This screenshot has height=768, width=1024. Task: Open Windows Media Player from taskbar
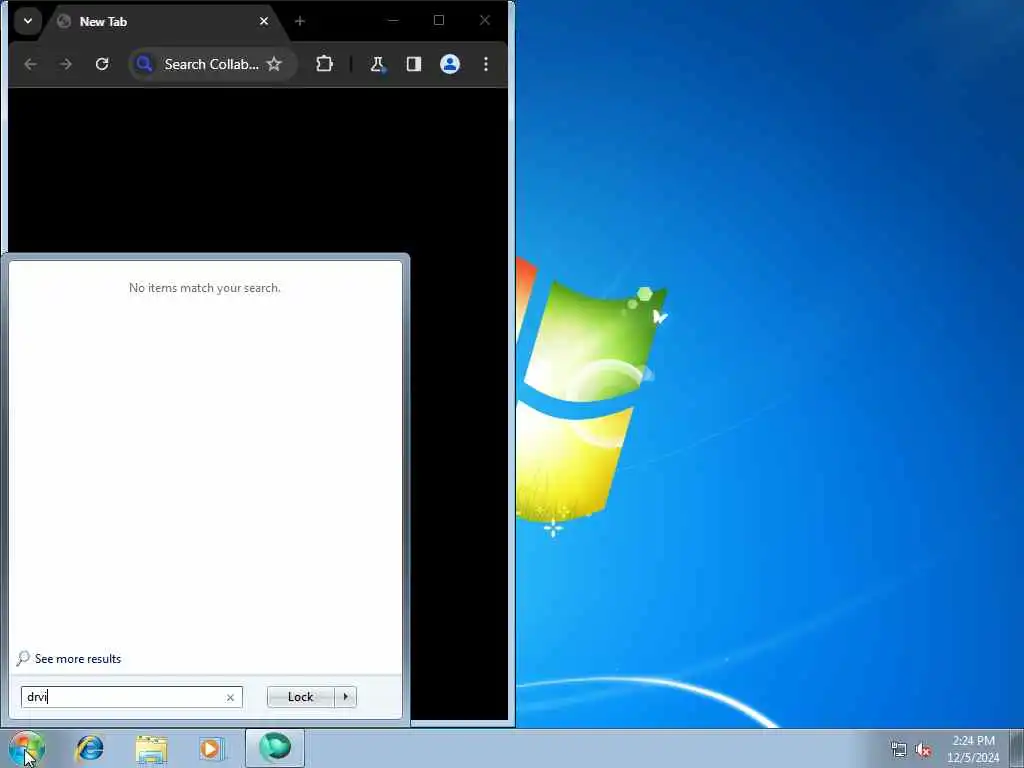212,748
